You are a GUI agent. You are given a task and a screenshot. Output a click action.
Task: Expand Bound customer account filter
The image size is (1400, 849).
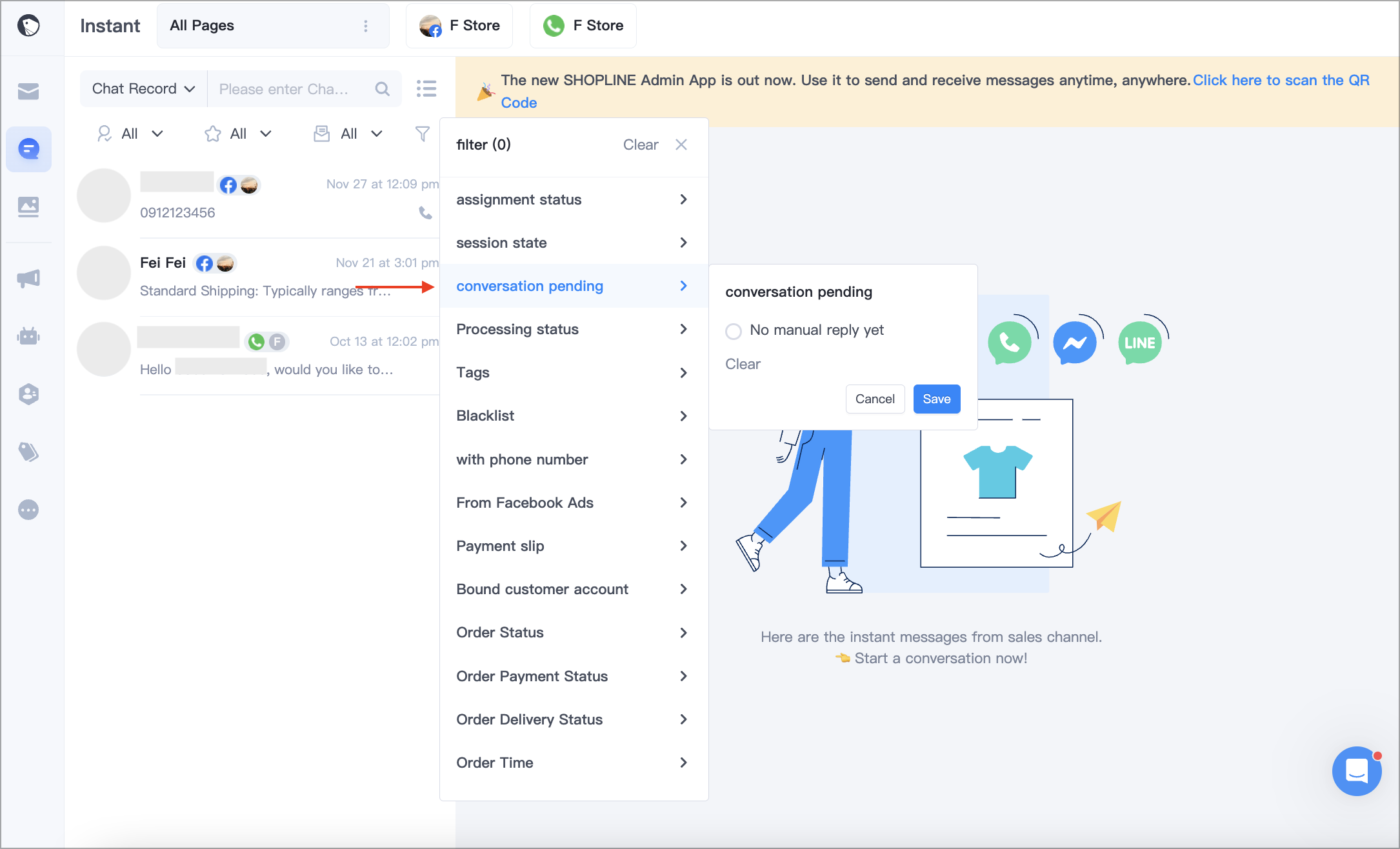(x=574, y=589)
